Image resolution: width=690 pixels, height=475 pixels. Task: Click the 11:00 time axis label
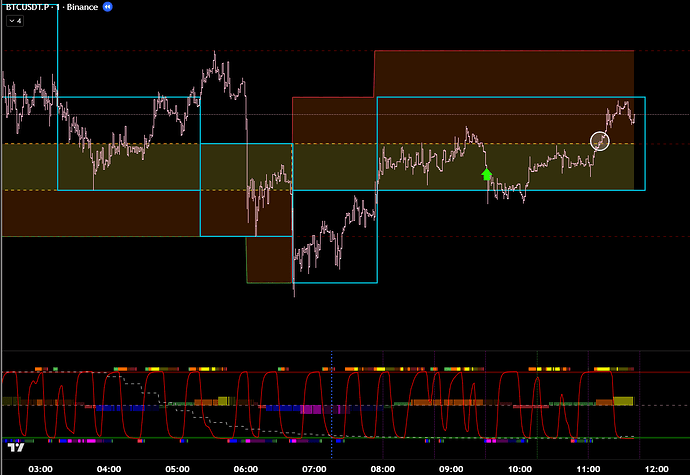point(588,467)
